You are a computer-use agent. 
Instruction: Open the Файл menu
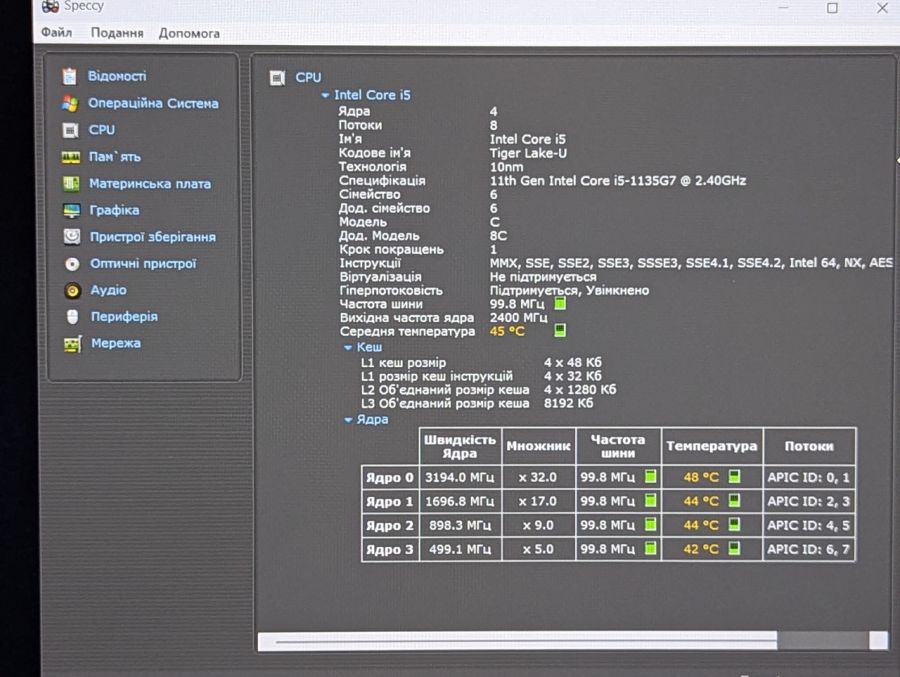(56, 33)
